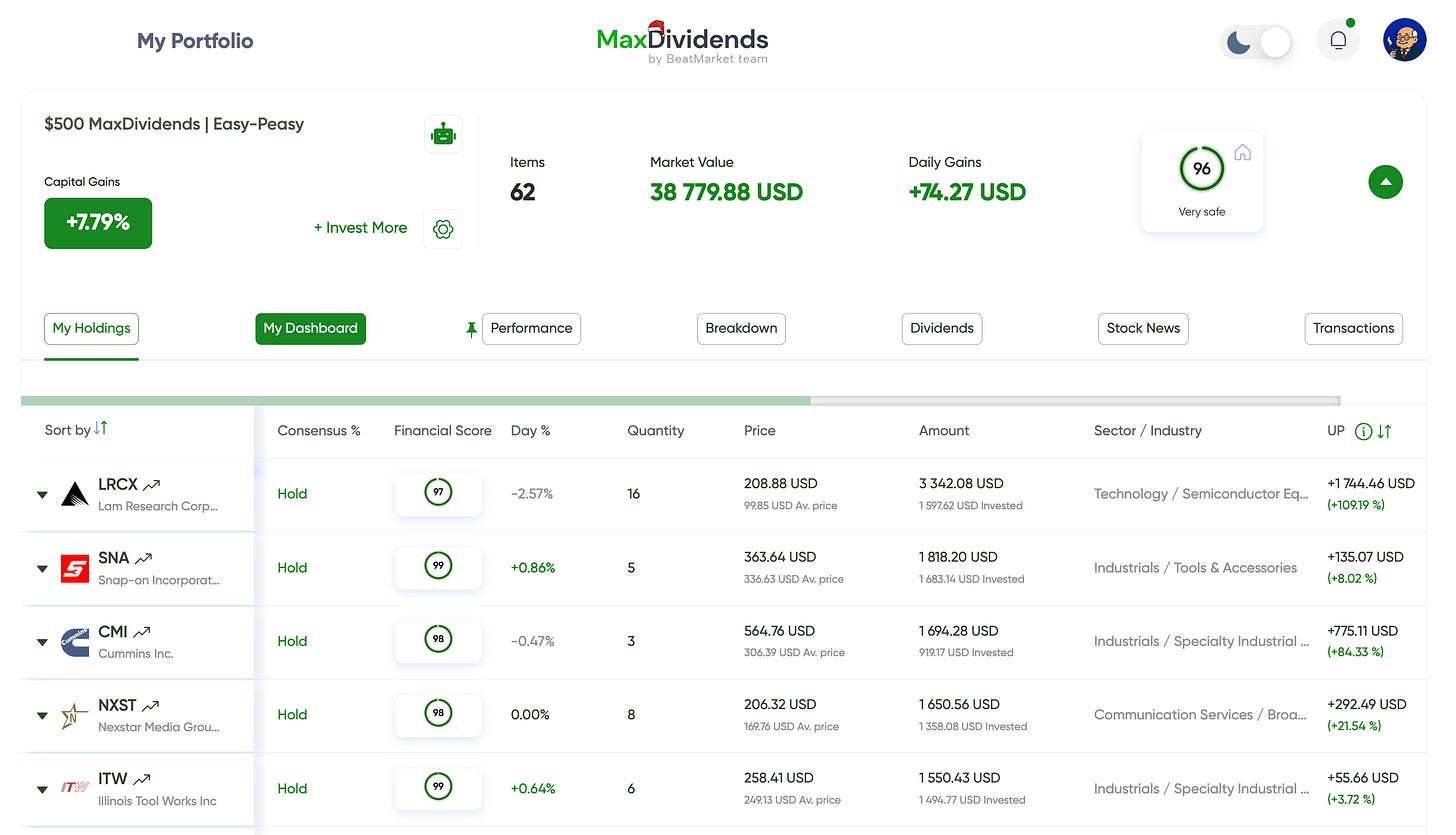Expand the NXST row
The width and height of the screenshot is (1456, 835).
point(42,716)
